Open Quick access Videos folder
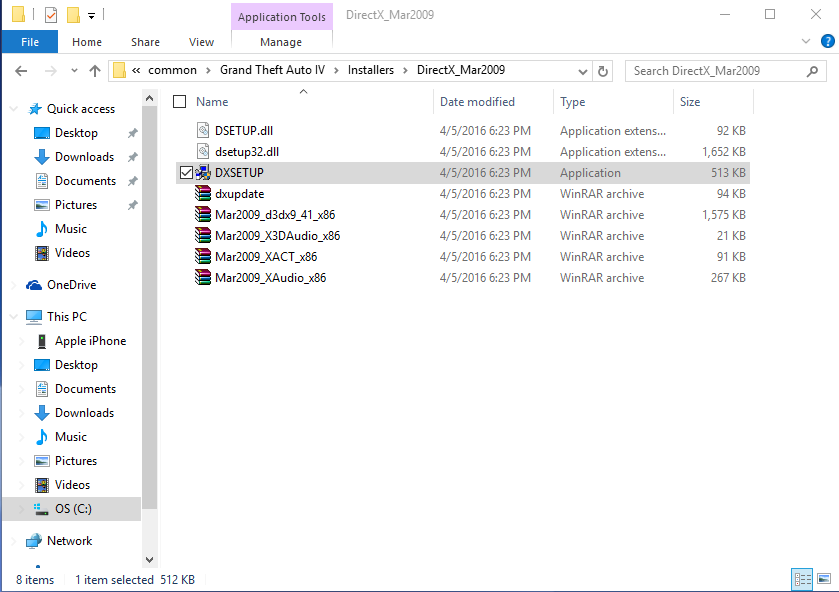 pyautogui.click(x=72, y=253)
